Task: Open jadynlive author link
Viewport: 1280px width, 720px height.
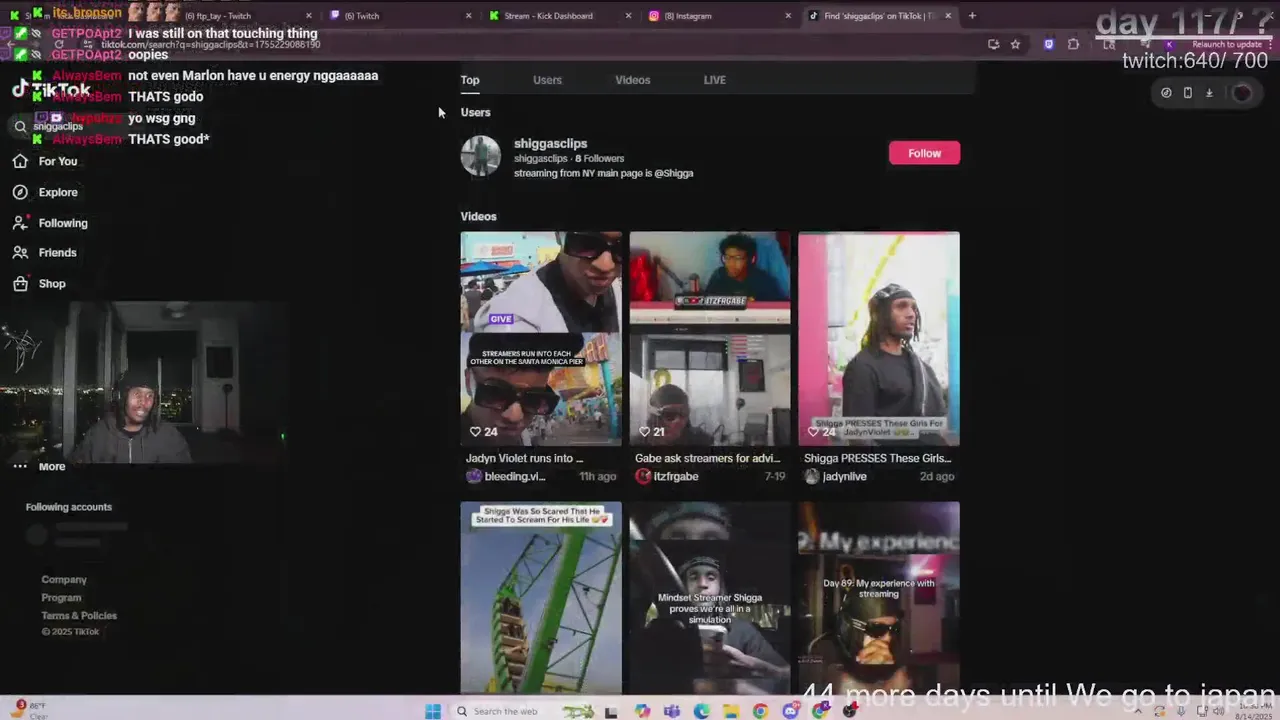Action: (844, 477)
